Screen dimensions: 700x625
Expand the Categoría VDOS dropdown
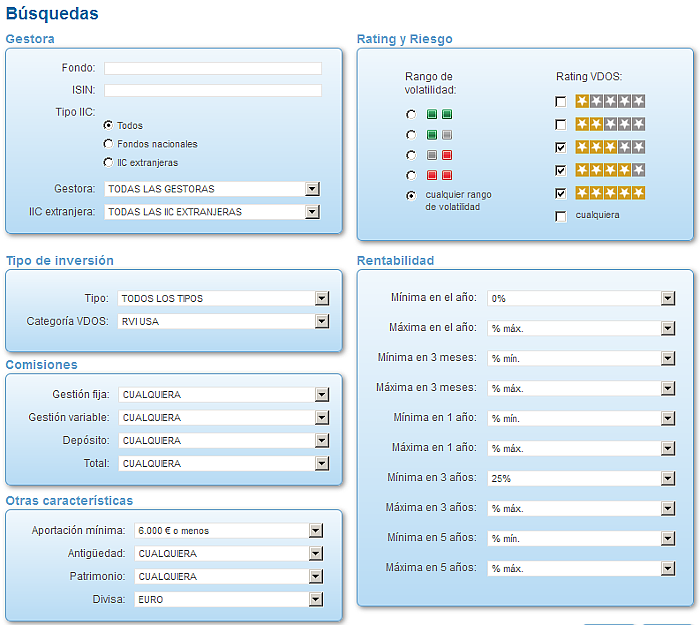(x=321, y=322)
